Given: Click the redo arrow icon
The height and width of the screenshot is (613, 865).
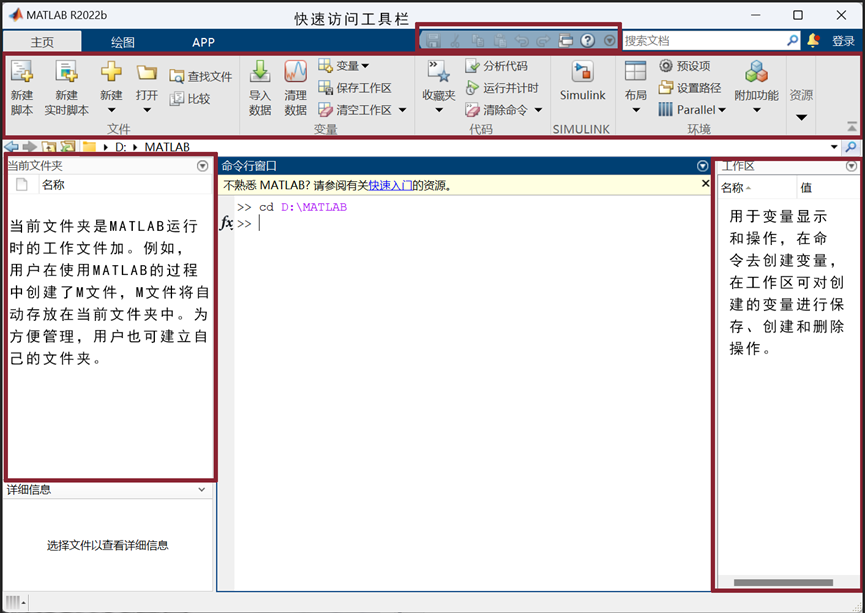Looking at the screenshot, I should coord(543,40).
